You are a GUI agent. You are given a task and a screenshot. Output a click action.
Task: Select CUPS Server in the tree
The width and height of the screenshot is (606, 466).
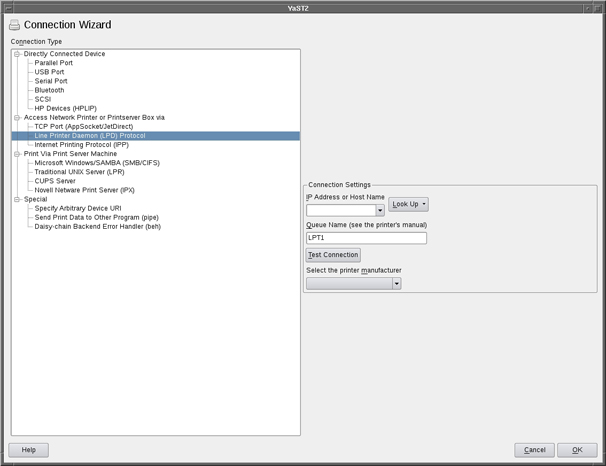tap(55, 181)
